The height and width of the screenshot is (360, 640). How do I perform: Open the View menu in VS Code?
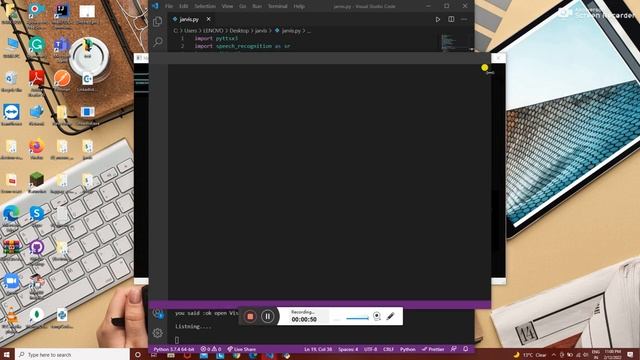pyautogui.click(x=227, y=6)
